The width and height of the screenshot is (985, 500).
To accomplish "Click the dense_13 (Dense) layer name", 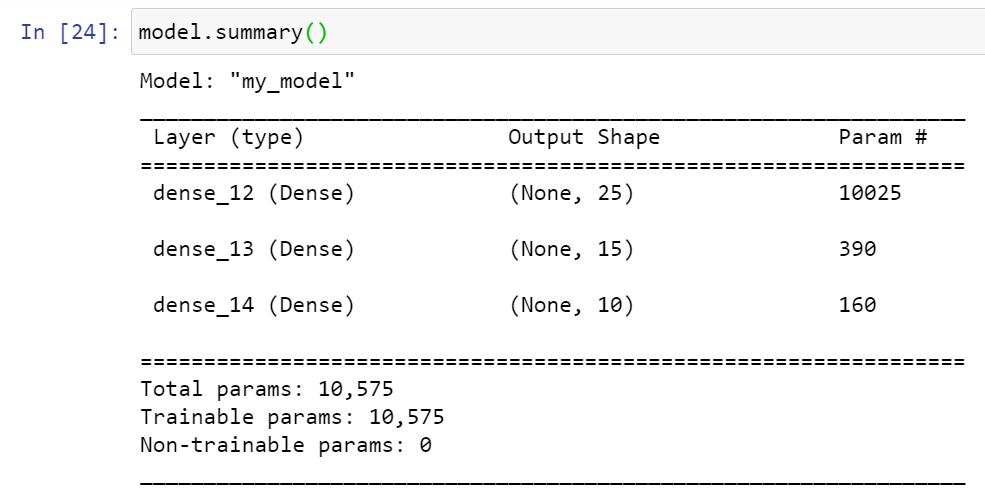I will 253,249.
